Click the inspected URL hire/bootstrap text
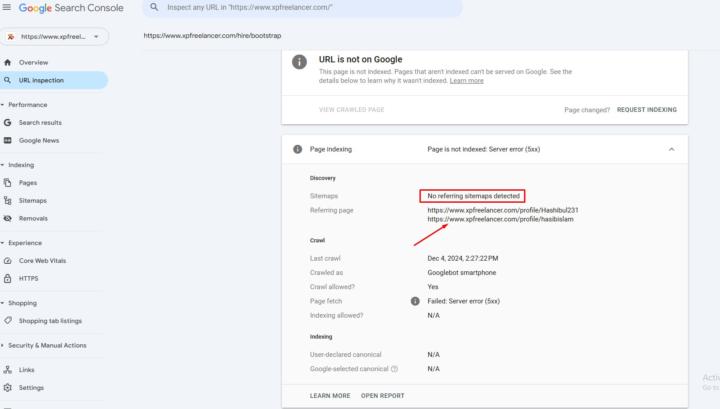Screen dimensions: 720x409 click(212, 35)
